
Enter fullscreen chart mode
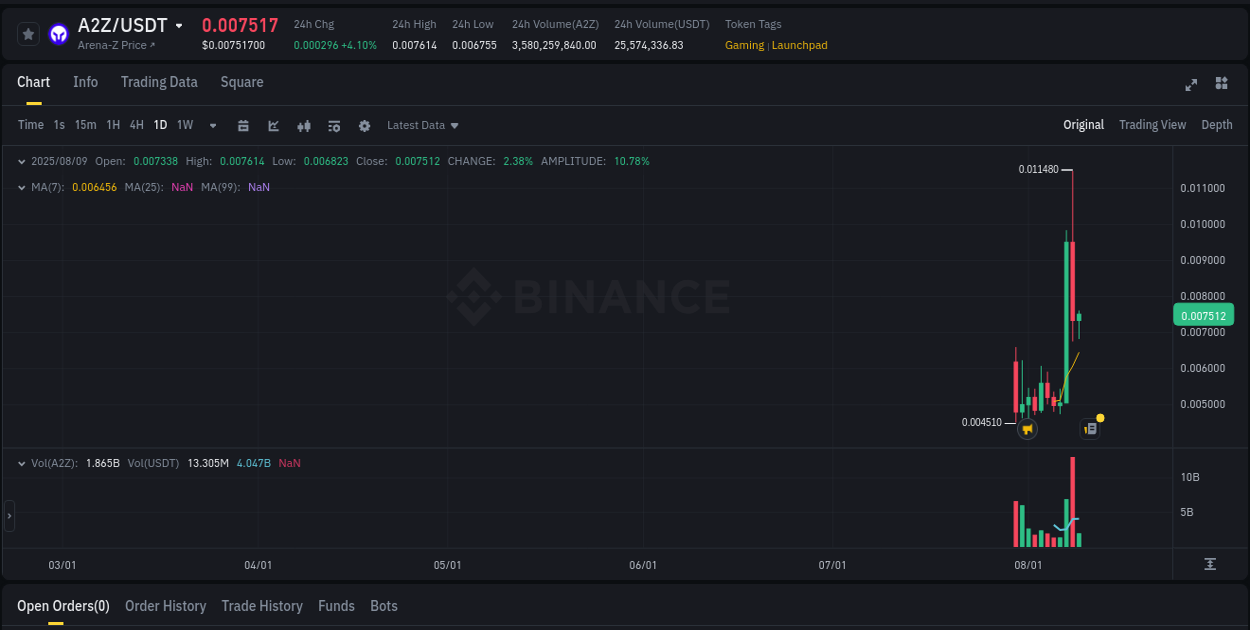1191,85
